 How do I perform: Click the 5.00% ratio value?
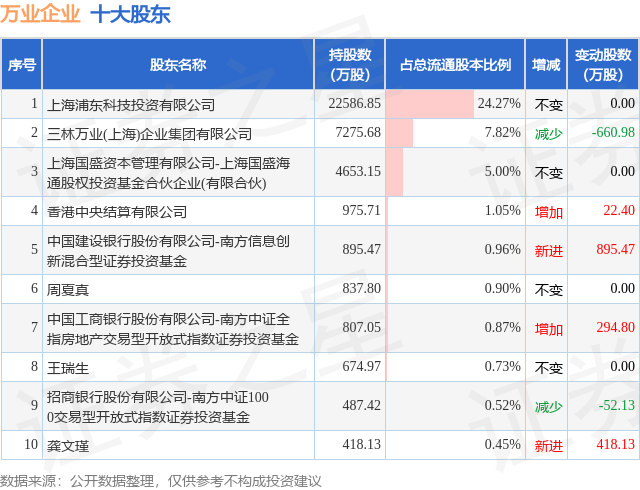[502, 172]
